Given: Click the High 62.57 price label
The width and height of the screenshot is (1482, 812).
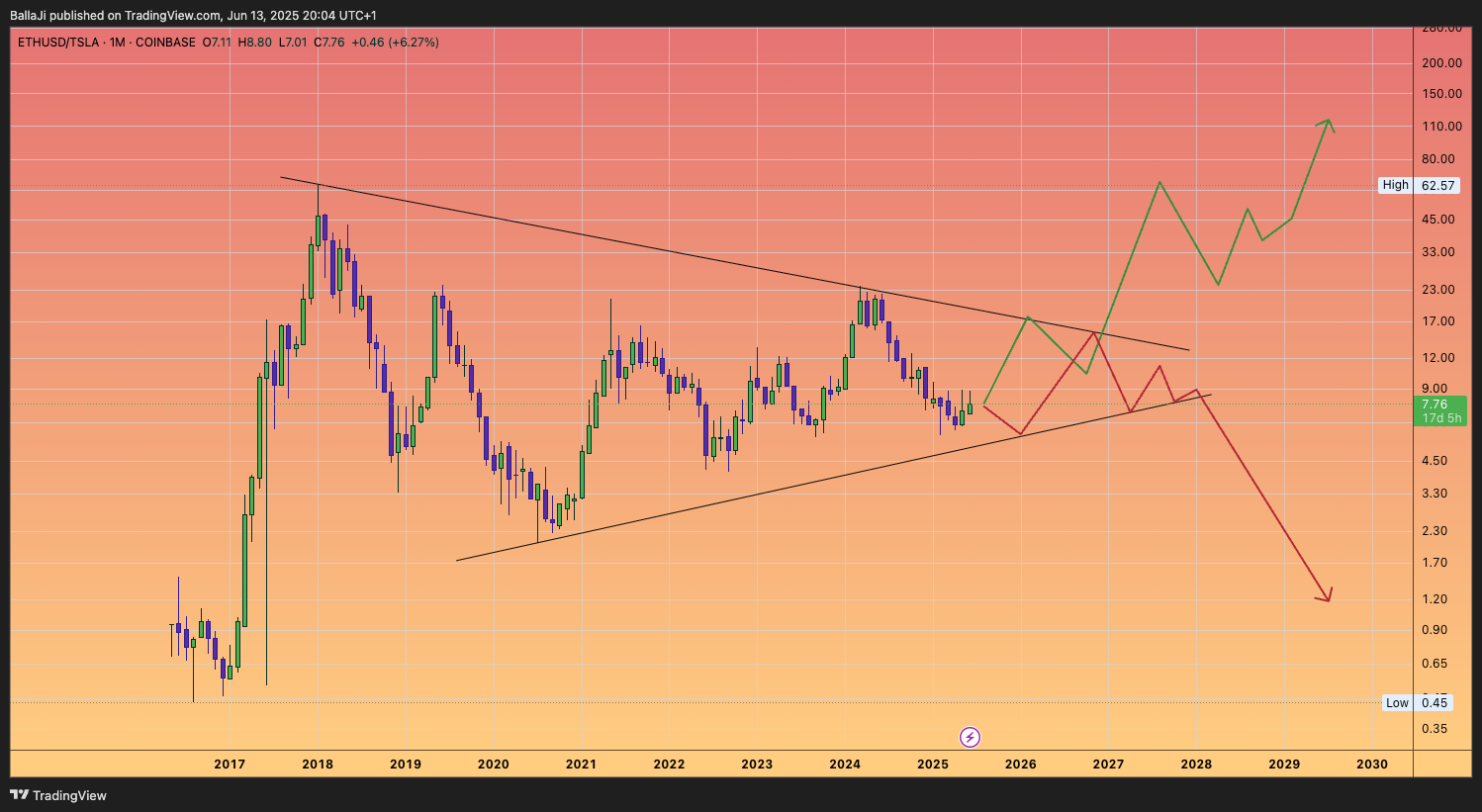Looking at the screenshot, I should 1420,185.
